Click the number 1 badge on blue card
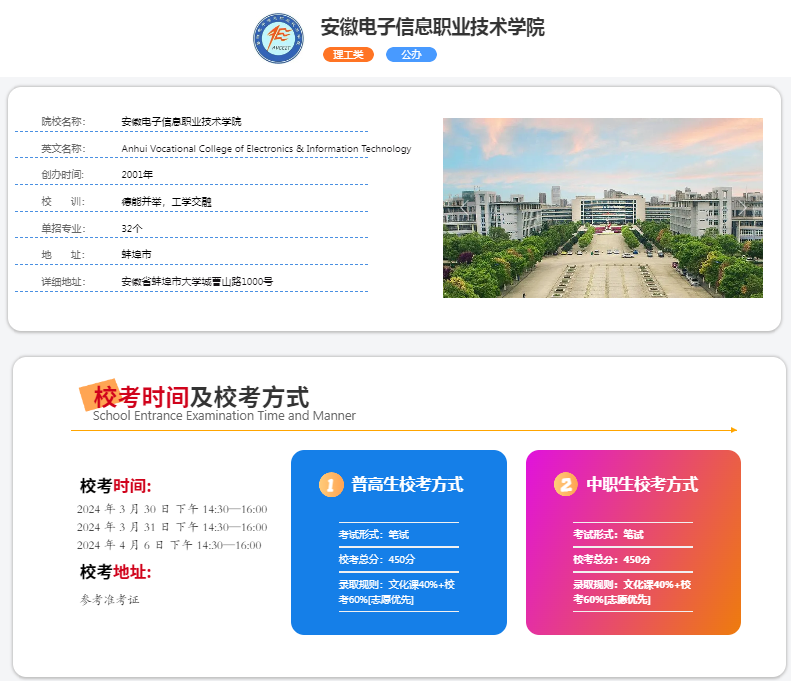This screenshot has height=681, width=791. tap(331, 485)
